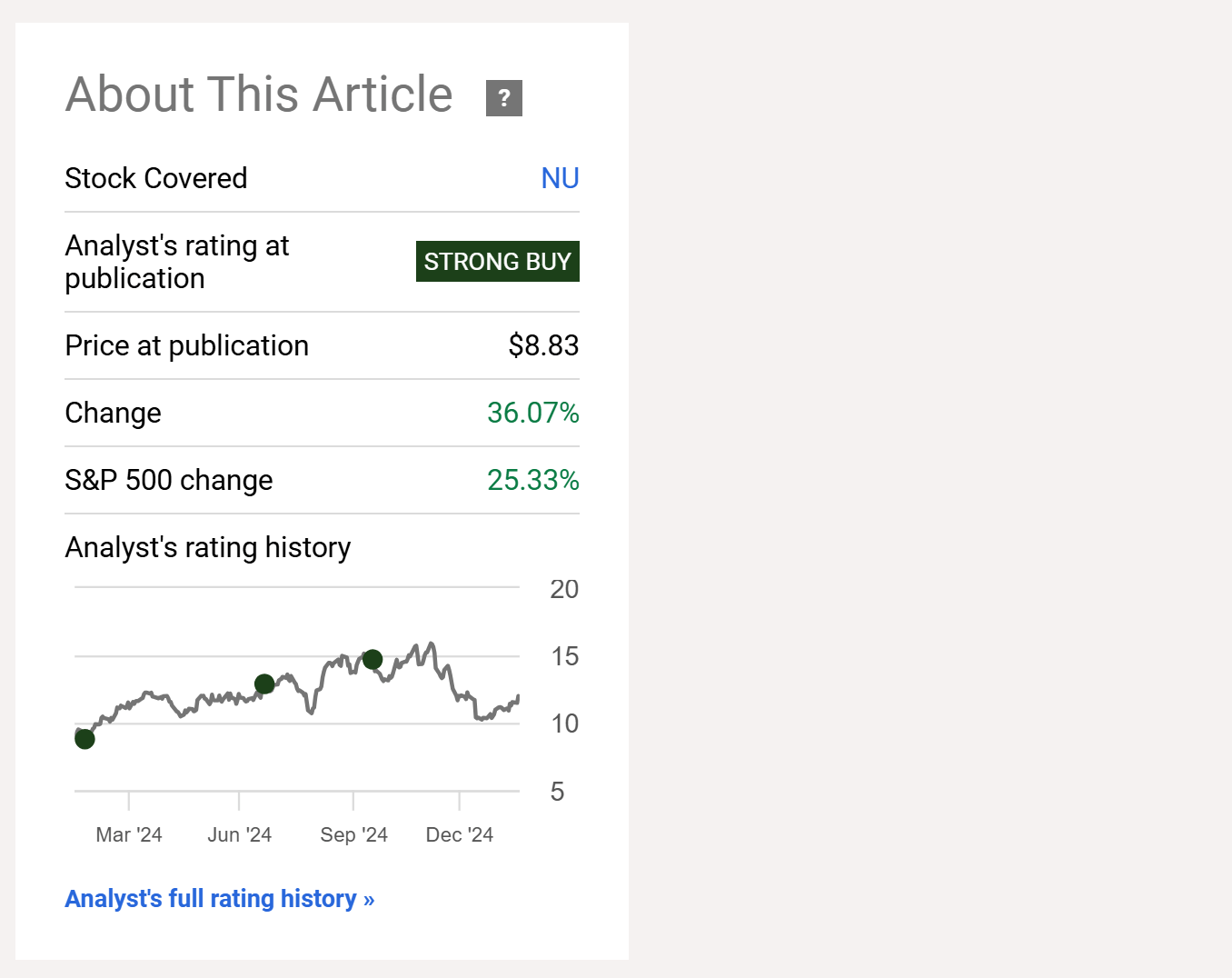Click the June rating marker dot
This screenshot has width=1232, height=978.
click(x=264, y=684)
